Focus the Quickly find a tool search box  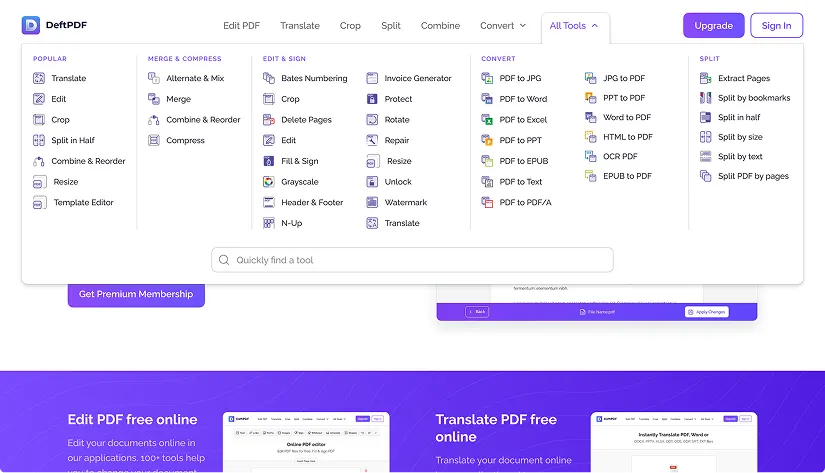[x=412, y=260]
